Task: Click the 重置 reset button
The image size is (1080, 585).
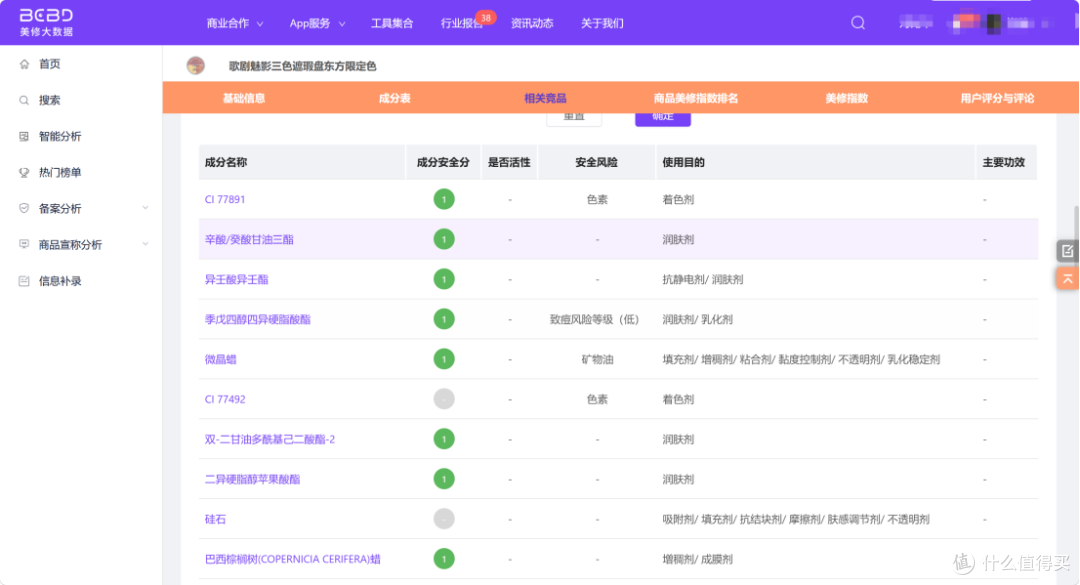Action: pyautogui.click(x=574, y=119)
